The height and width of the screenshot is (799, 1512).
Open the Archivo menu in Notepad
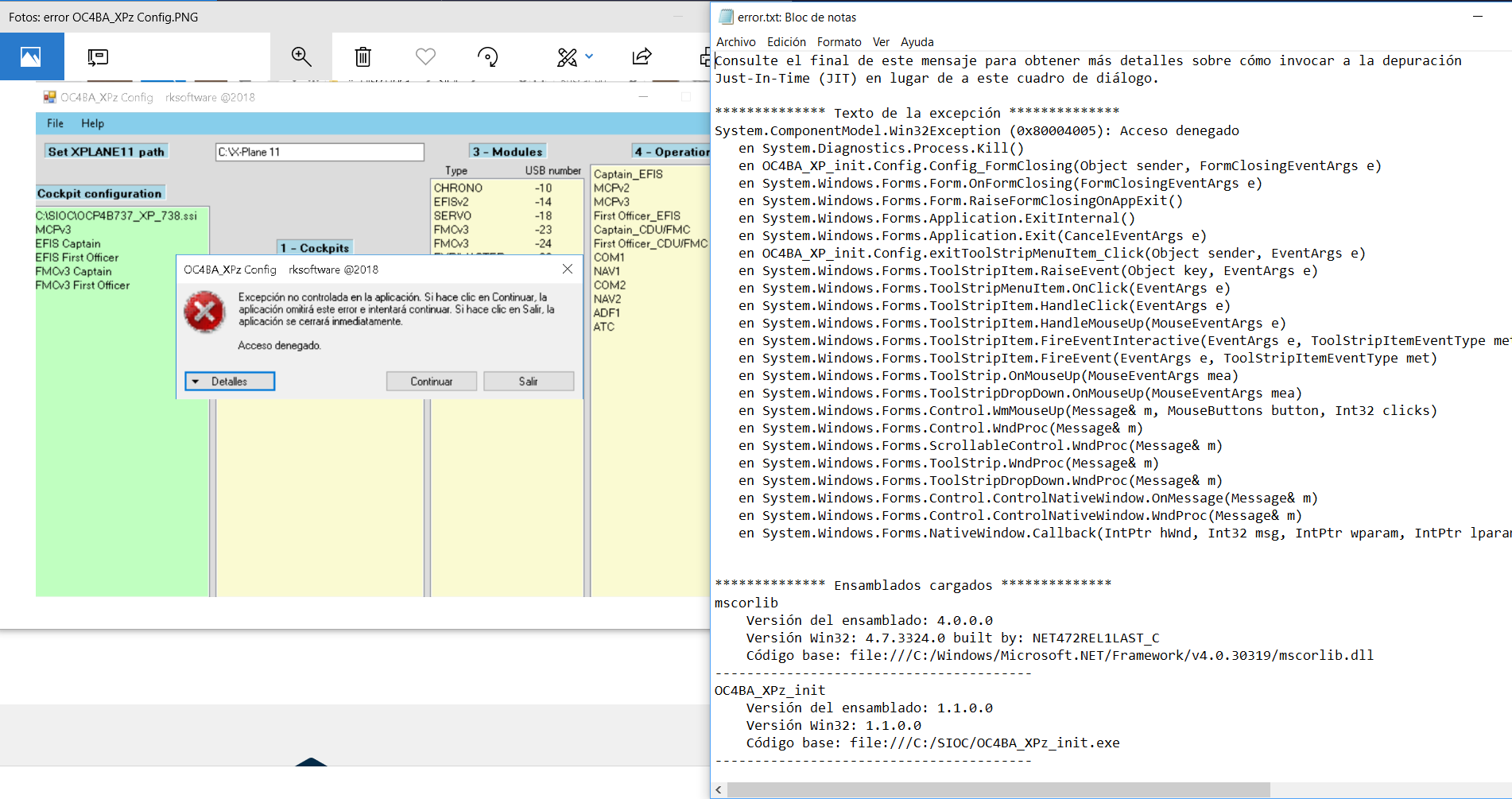pos(735,42)
